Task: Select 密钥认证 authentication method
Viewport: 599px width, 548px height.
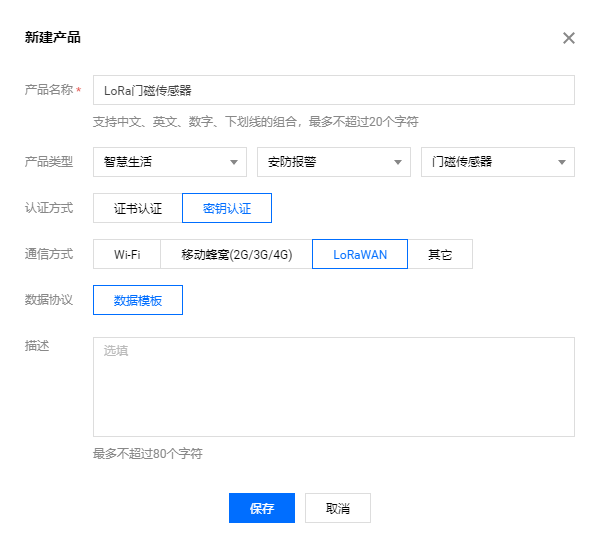Action: coord(227,208)
